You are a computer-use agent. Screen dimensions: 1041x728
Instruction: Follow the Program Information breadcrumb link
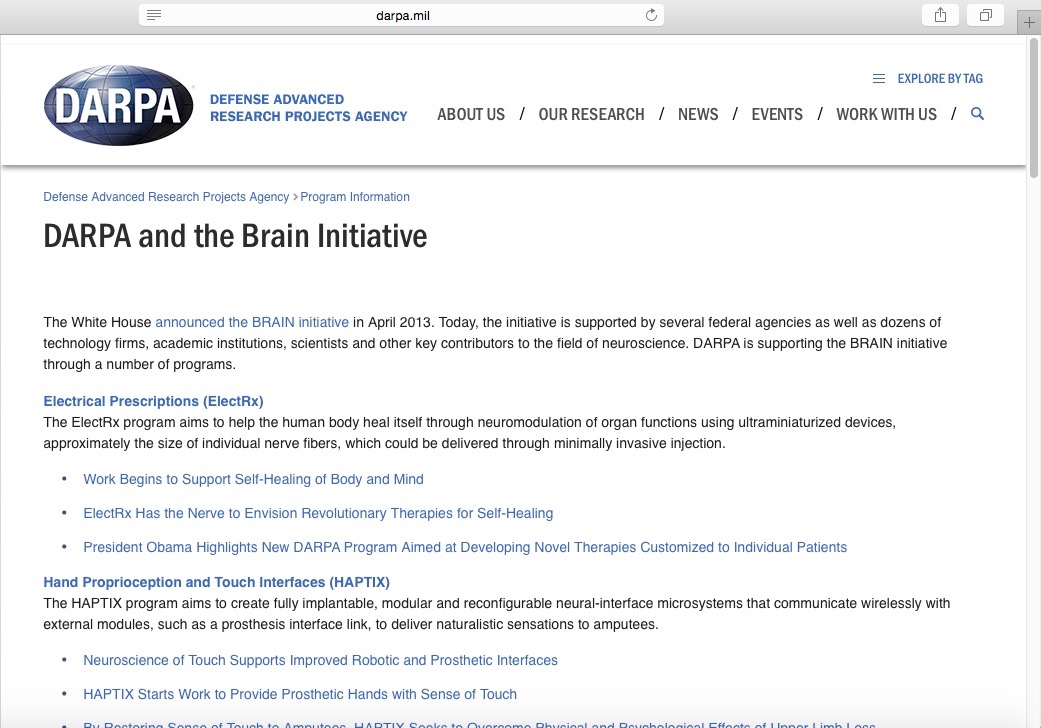[355, 197]
